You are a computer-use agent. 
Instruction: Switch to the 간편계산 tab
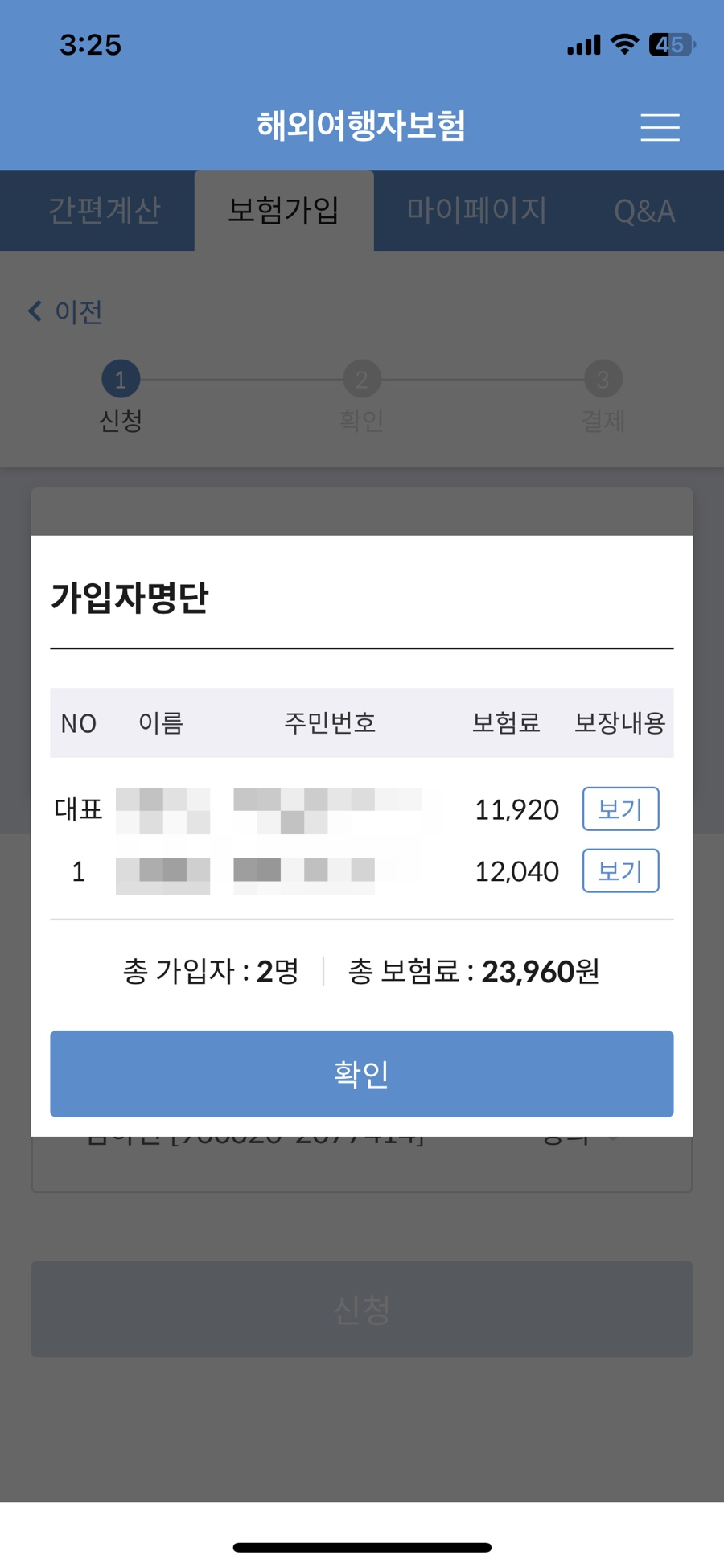(x=105, y=211)
